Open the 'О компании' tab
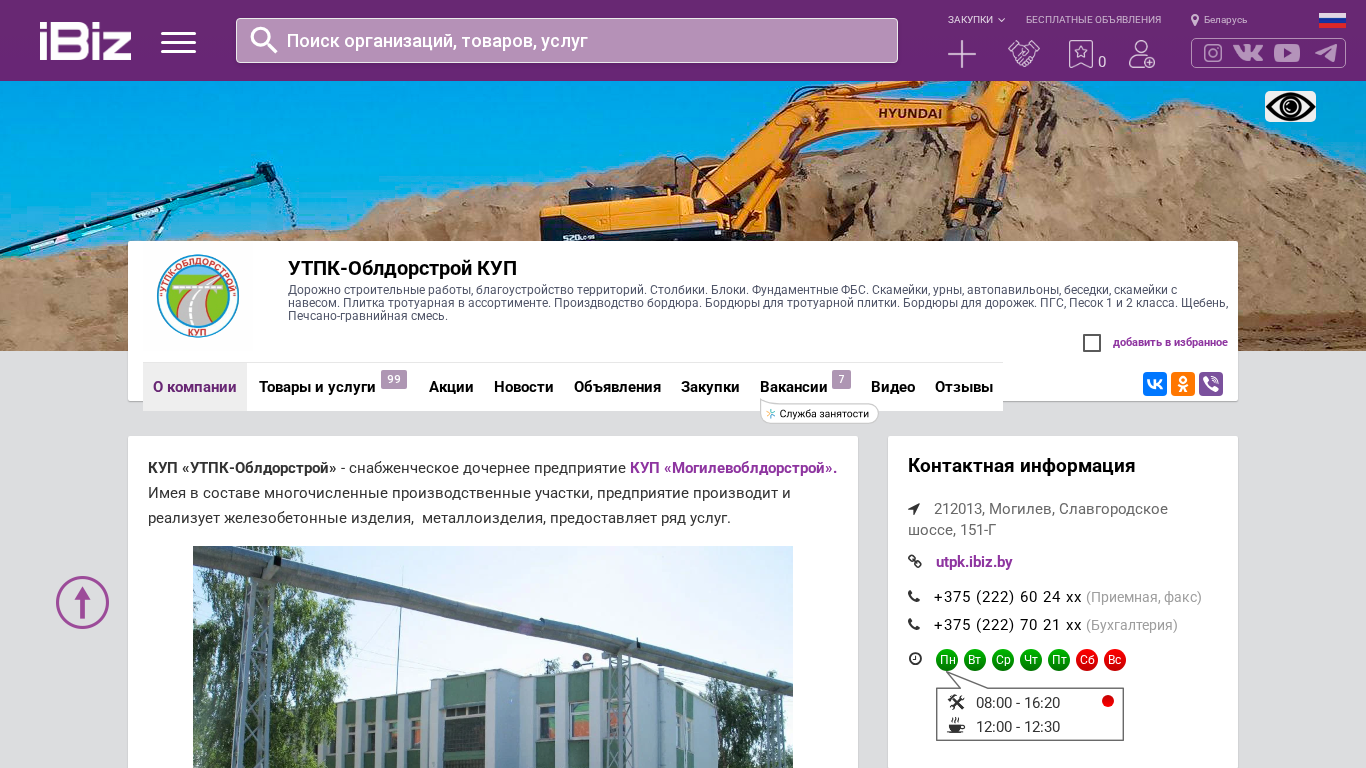 pyautogui.click(x=195, y=387)
